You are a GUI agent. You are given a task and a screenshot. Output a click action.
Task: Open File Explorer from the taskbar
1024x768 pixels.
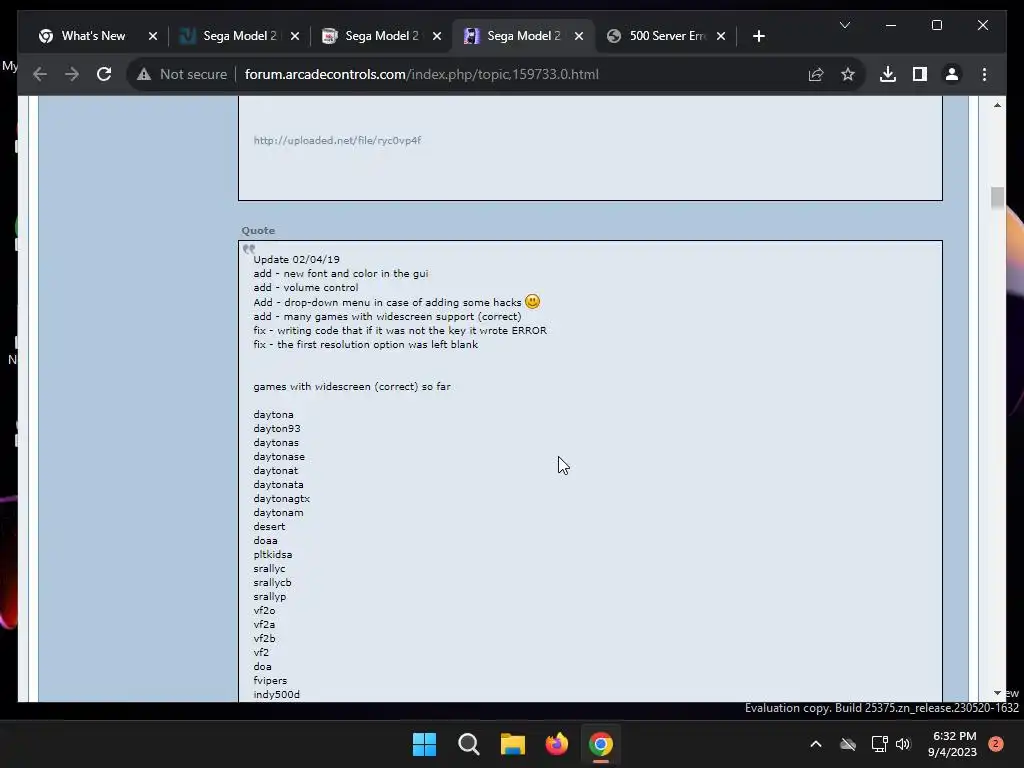[x=513, y=744]
